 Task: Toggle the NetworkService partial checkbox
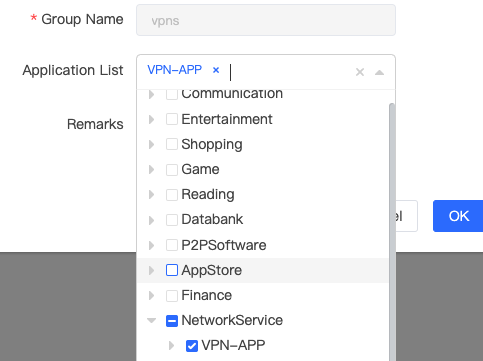[x=172, y=321]
